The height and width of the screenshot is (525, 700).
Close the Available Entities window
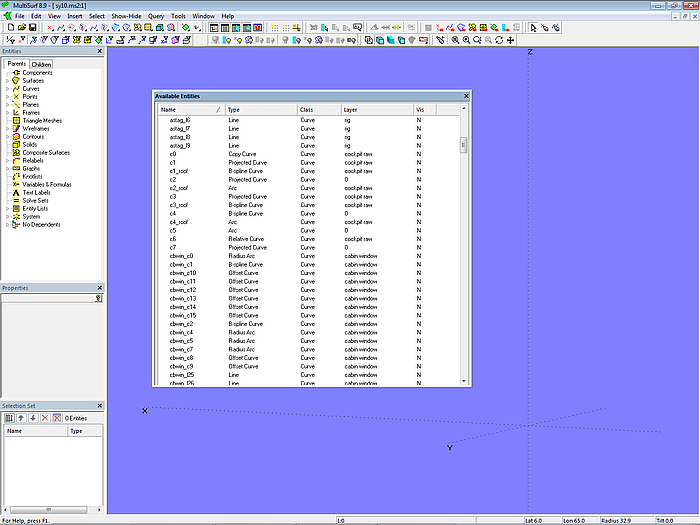point(465,96)
